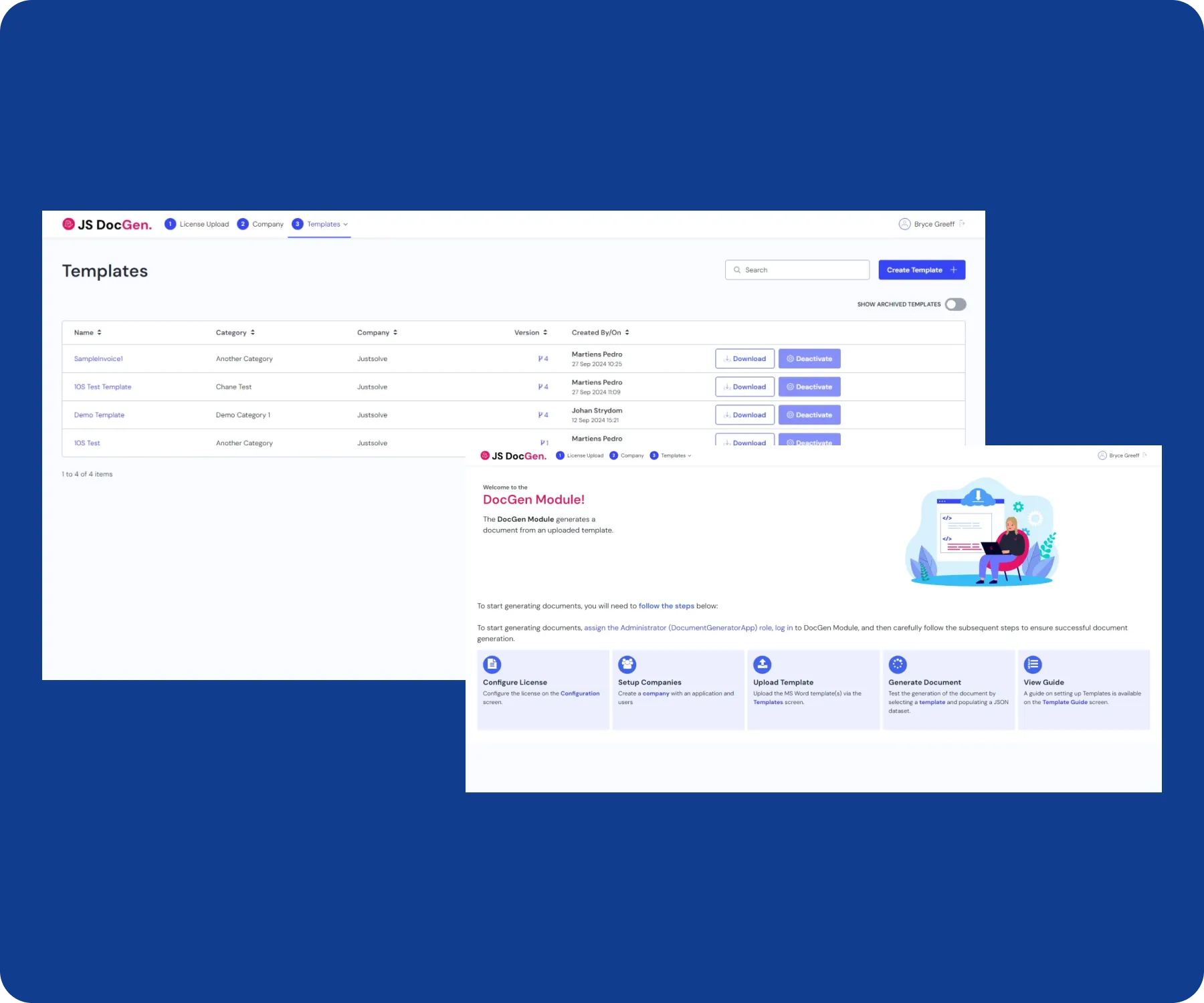Click the DocGen Module! heading
Viewport: 1204px width, 1003px height.
click(x=534, y=499)
